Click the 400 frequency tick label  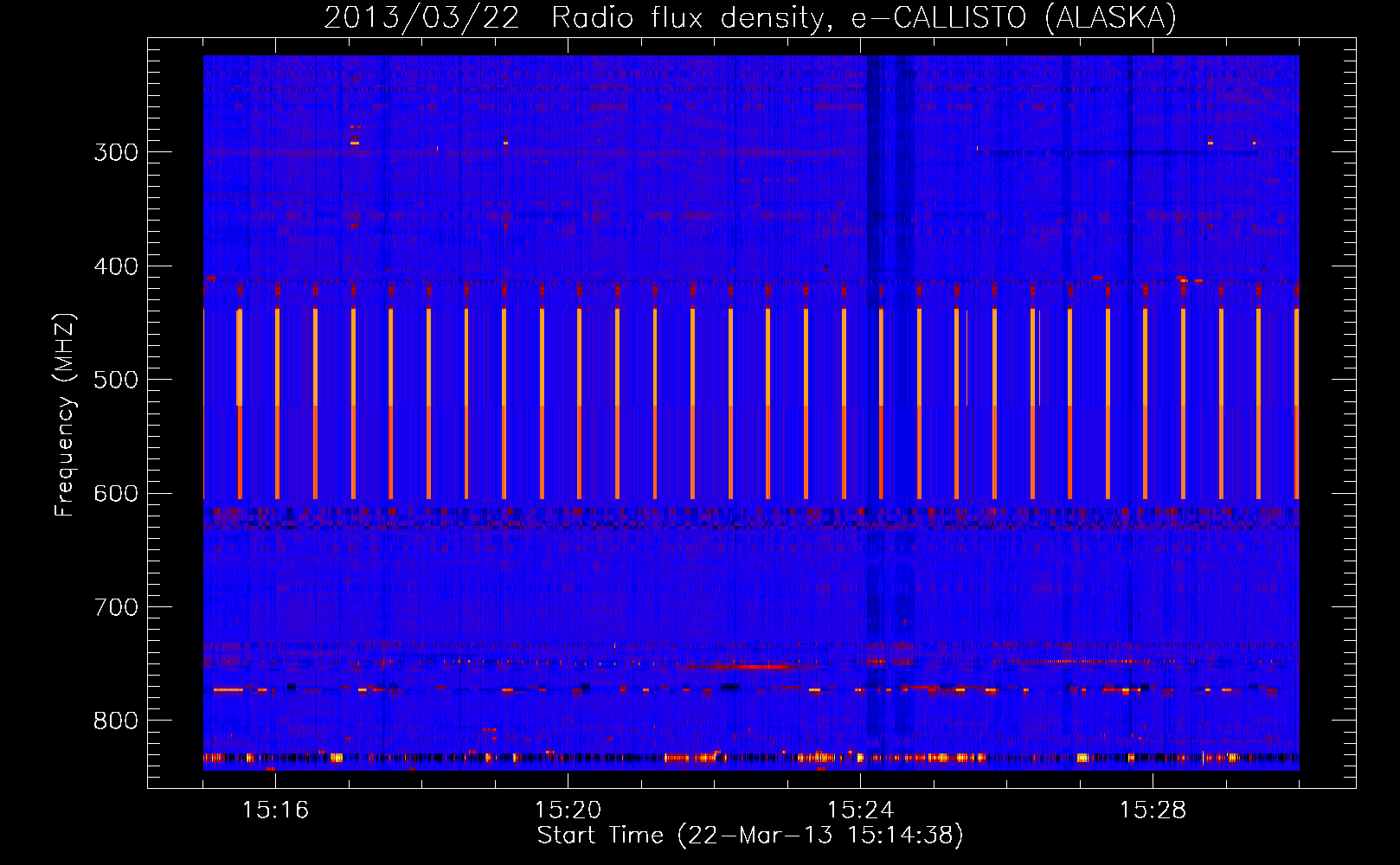click(116, 266)
